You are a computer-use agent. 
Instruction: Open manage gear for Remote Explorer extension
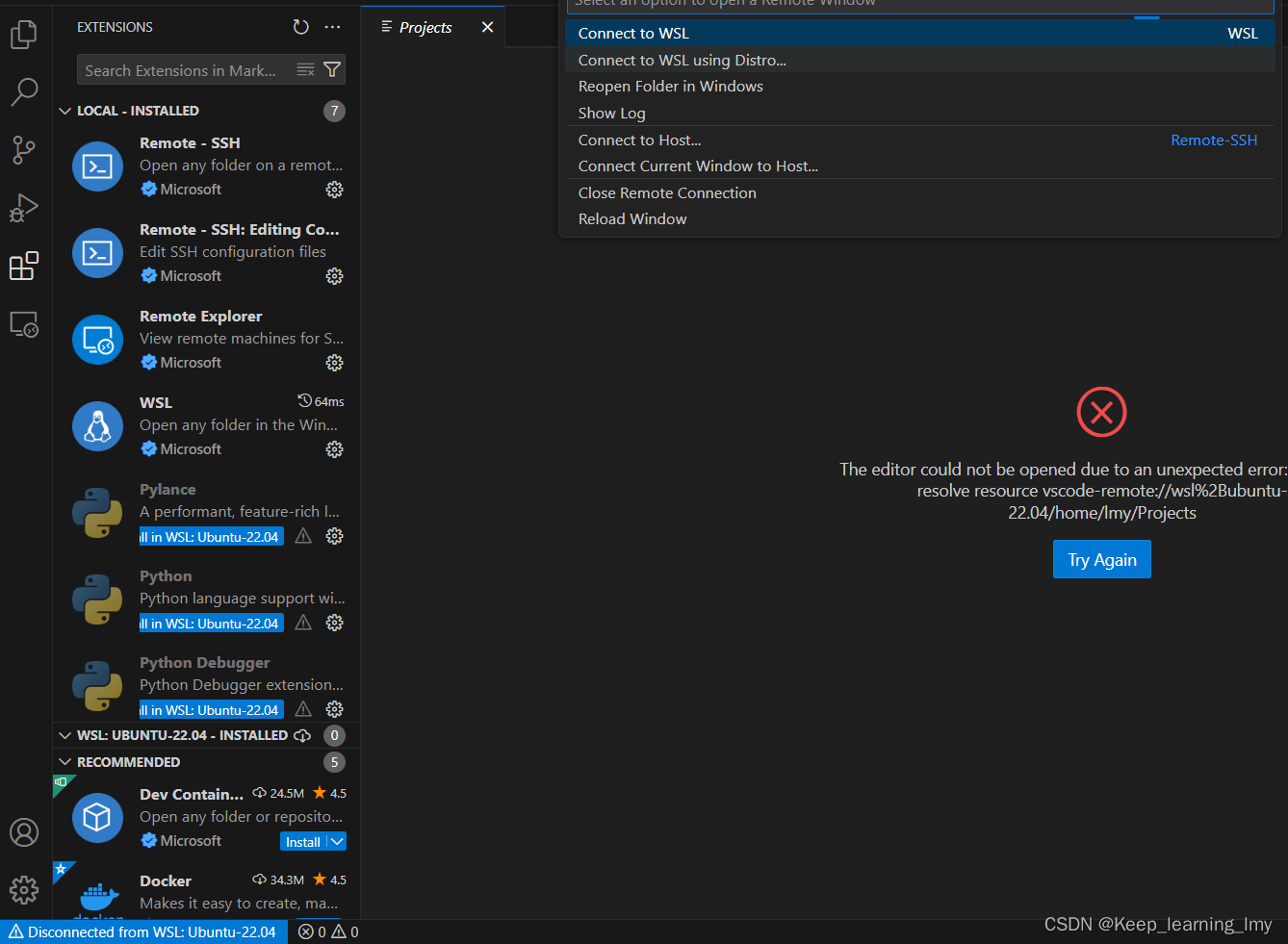334,363
